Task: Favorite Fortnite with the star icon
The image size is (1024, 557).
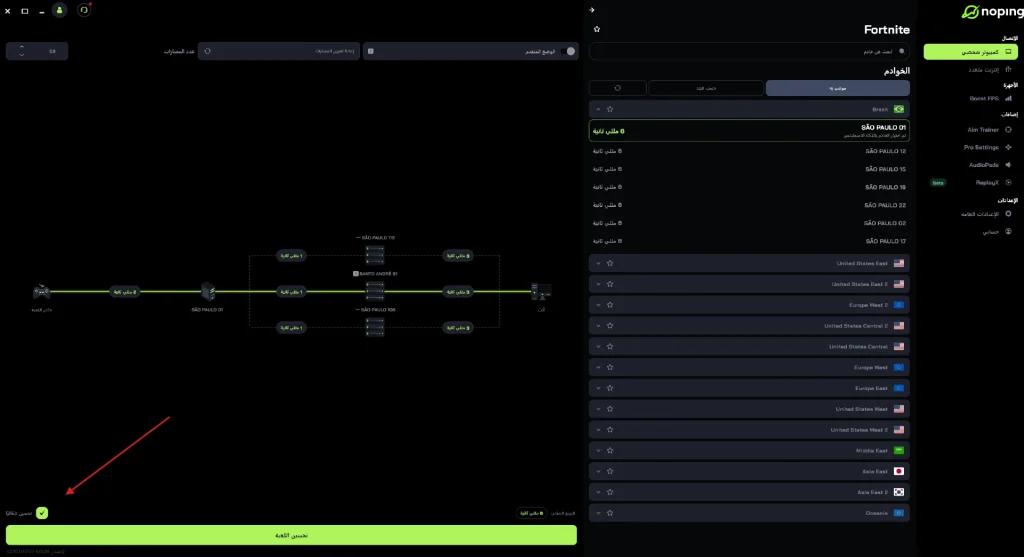Action: coord(596,29)
